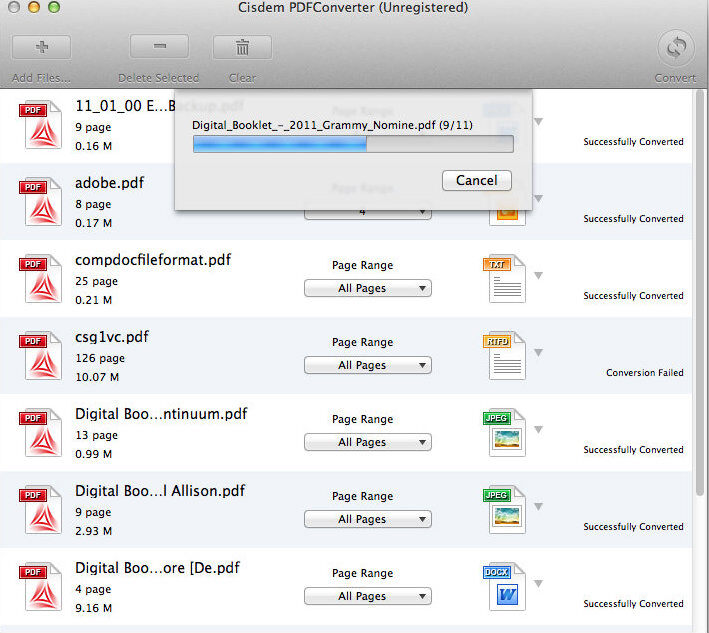Select the PDF icon of 11_01_00 E...B file
This screenshot has width=709, height=633.
click(x=40, y=125)
